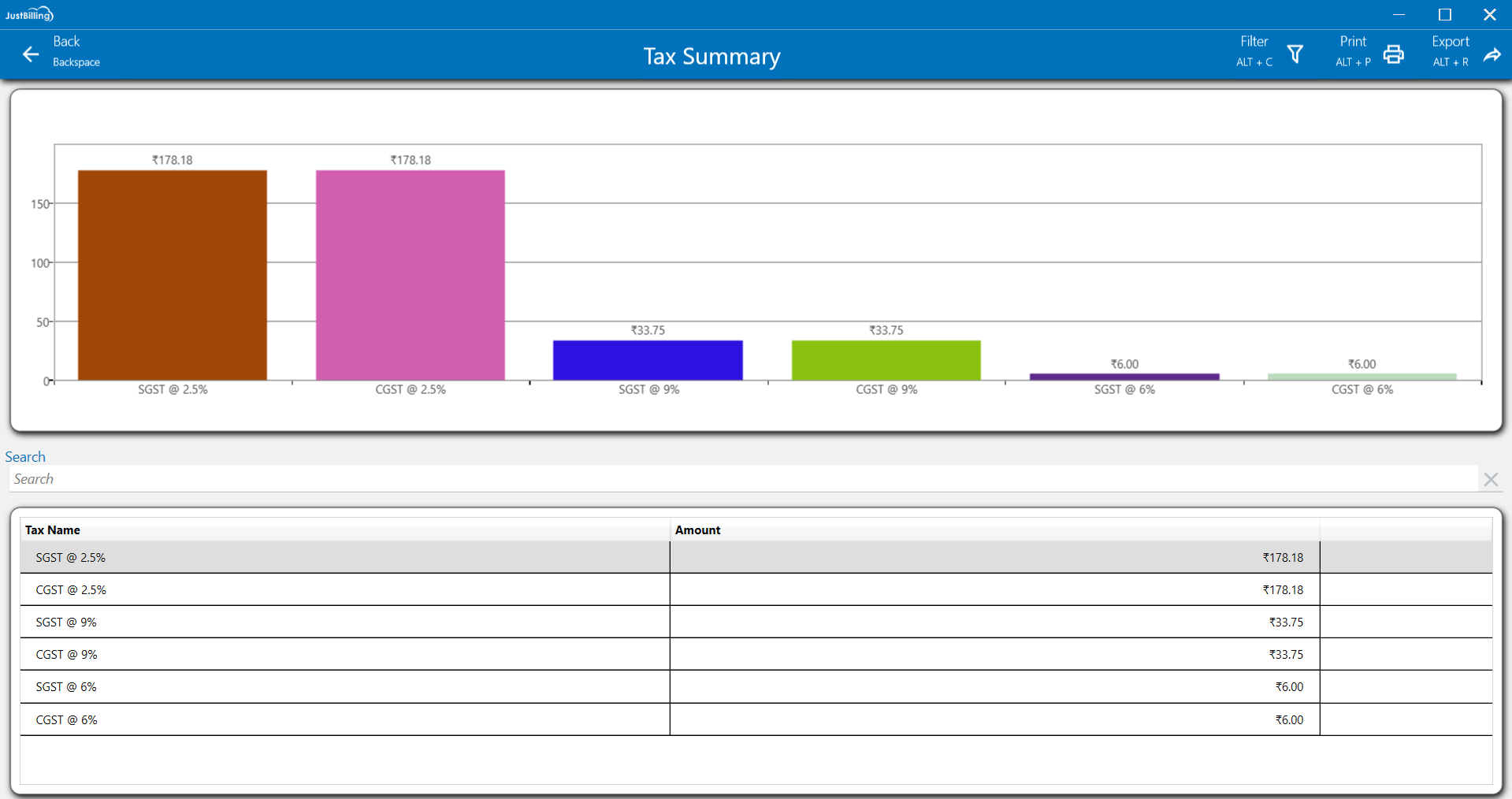Click the pink CGST @ 2.5% bar
This screenshot has width=1512, height=799.
(x=410, y=276)
